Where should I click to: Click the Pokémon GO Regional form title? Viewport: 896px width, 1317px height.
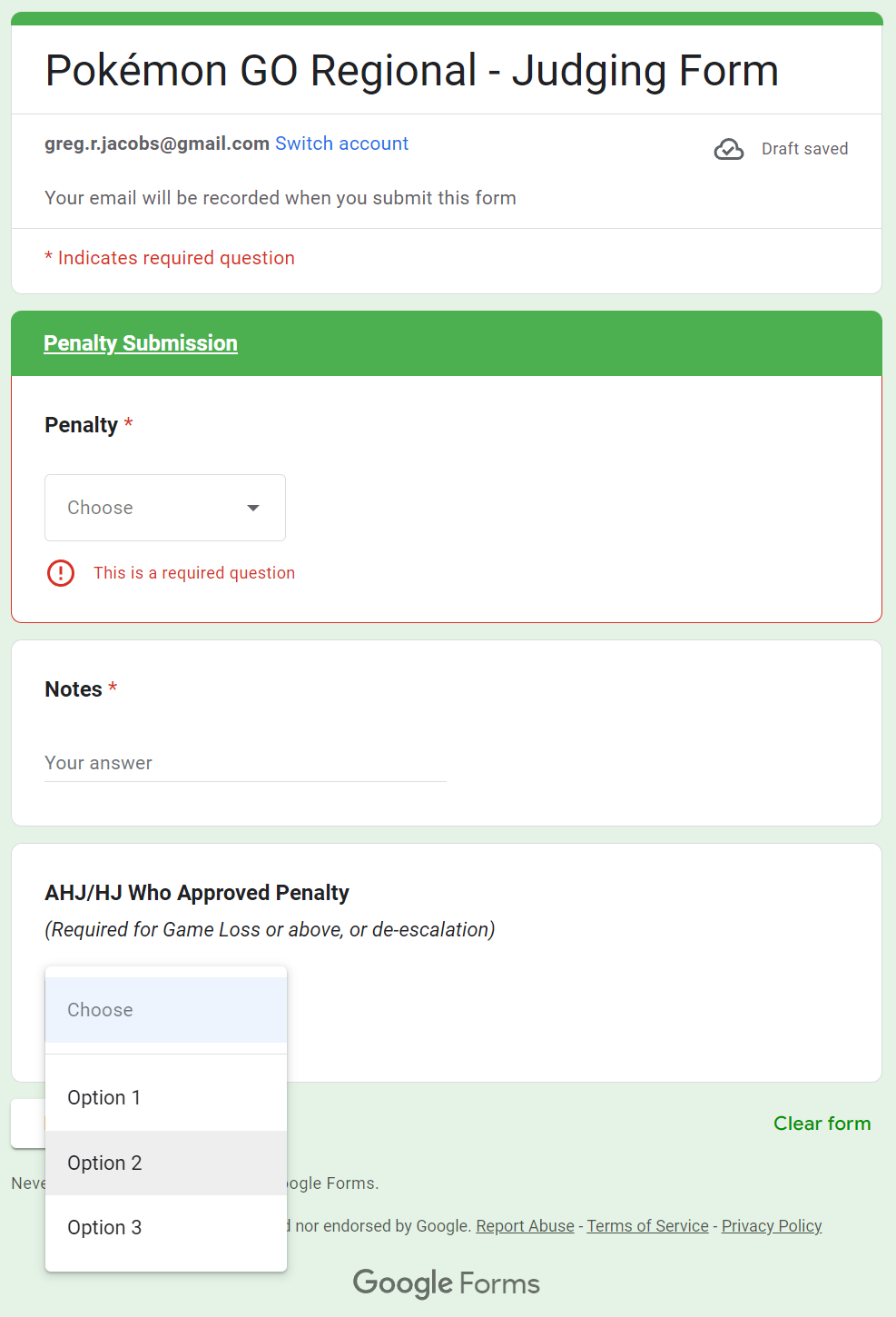(x=412, y=71)
